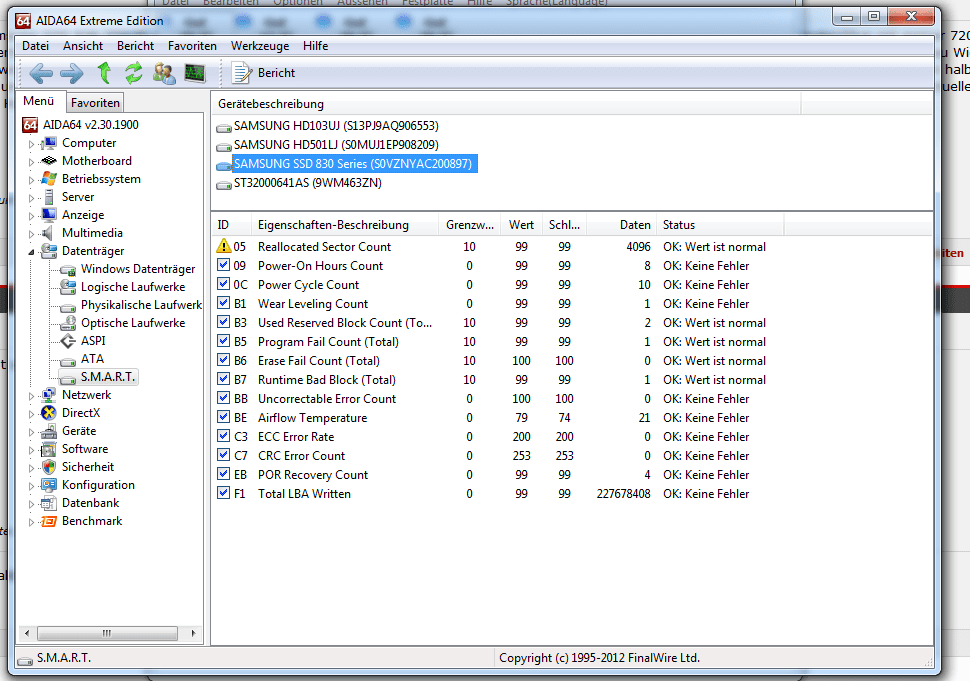Screen dimensions: 970x681
Task: Expand the Motherboard tree node
Action: [31, 162]
